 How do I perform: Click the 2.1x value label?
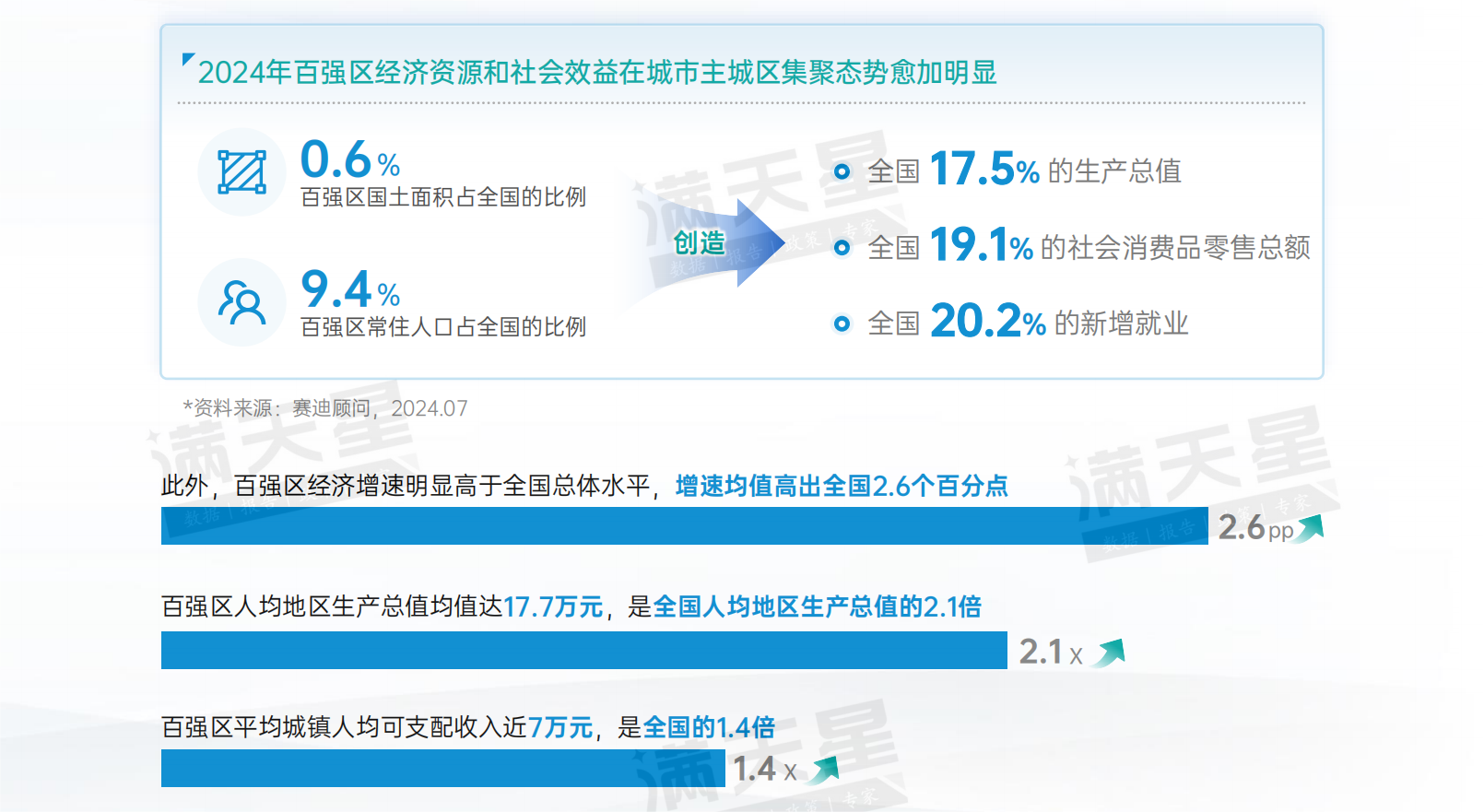coord(1052,653)
